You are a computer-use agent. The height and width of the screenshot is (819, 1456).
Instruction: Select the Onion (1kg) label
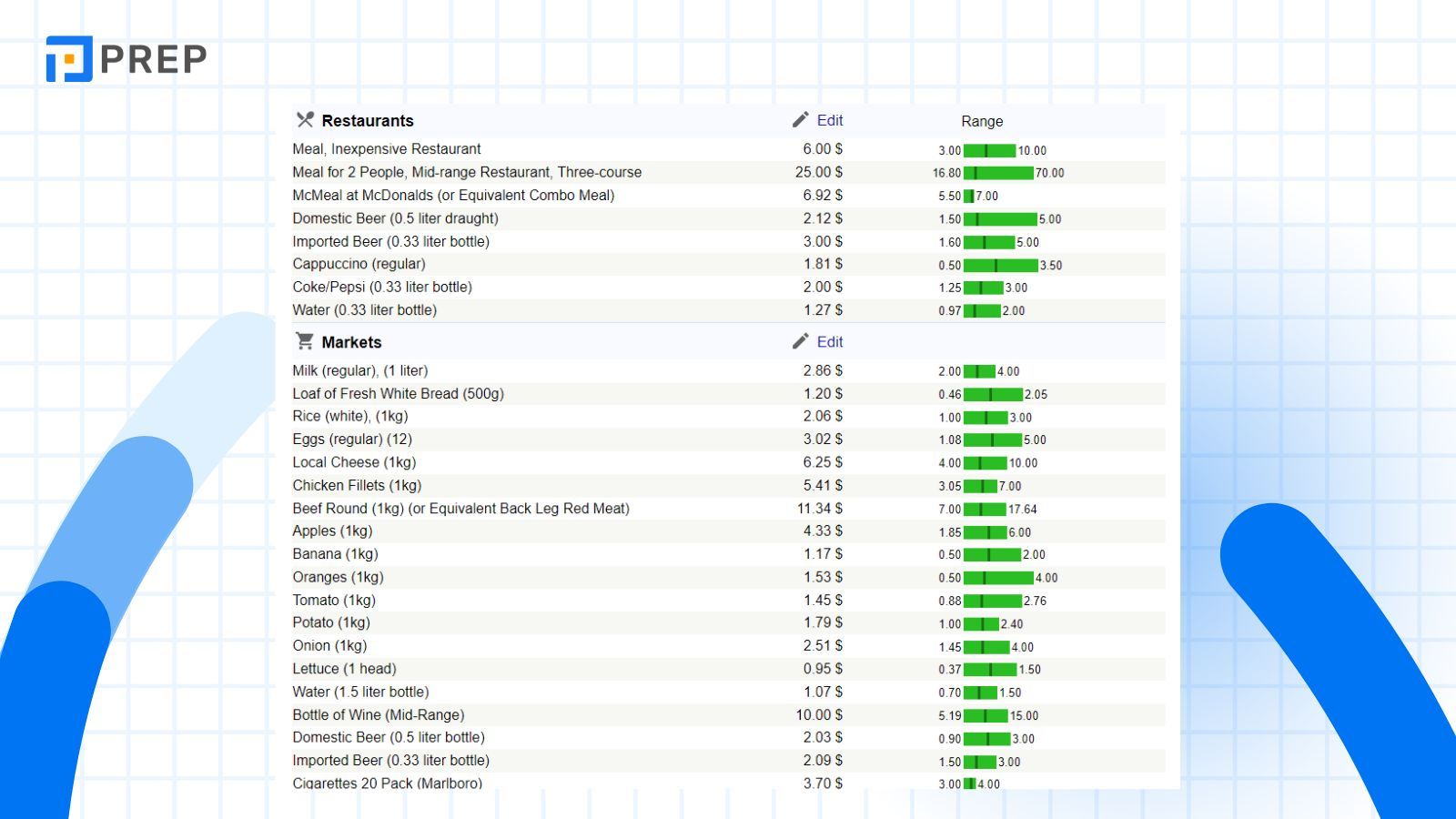coord(329,645)
